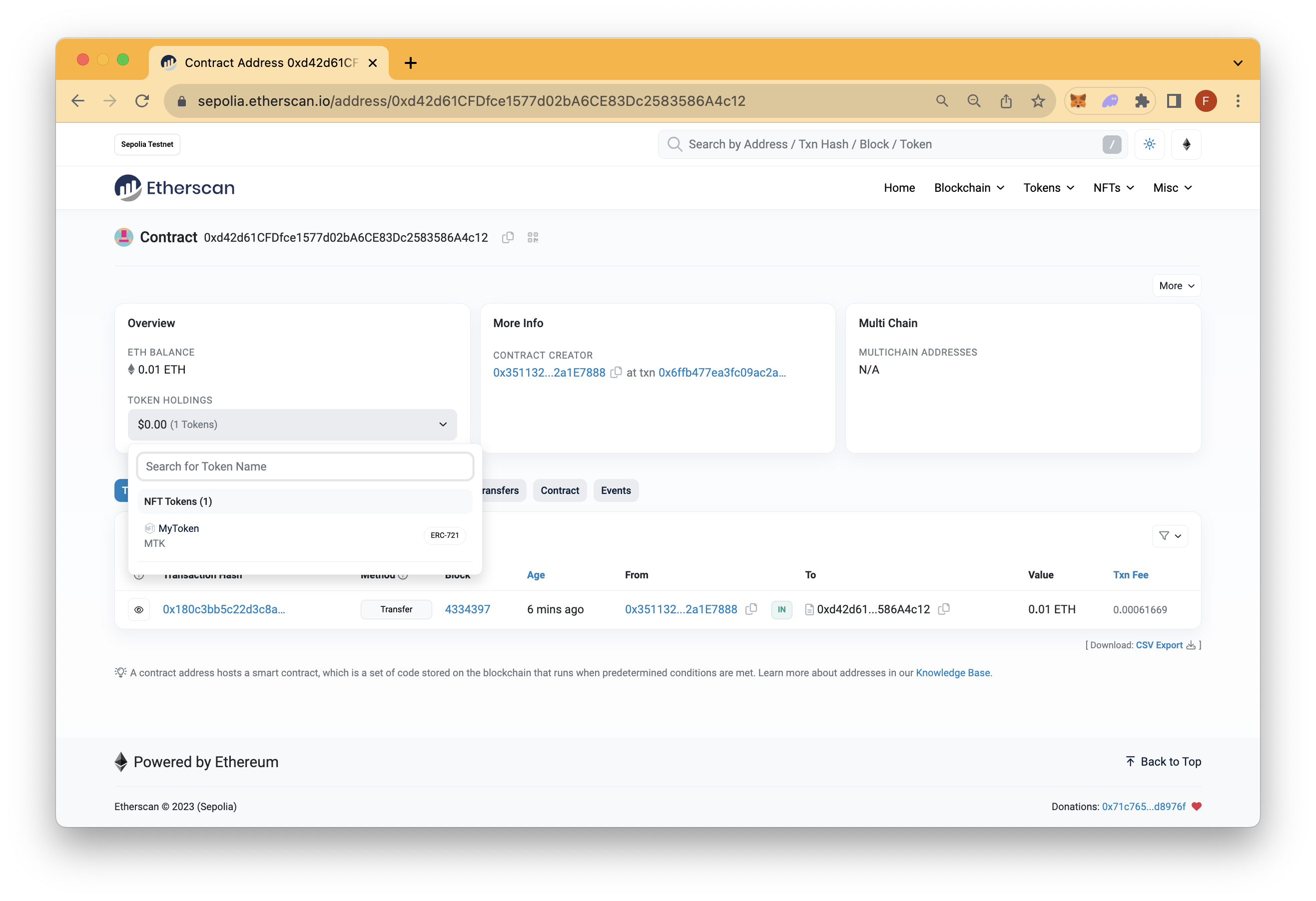Open a new browser tab
Screen dimensions: 1316x901
tap(411, 63)
